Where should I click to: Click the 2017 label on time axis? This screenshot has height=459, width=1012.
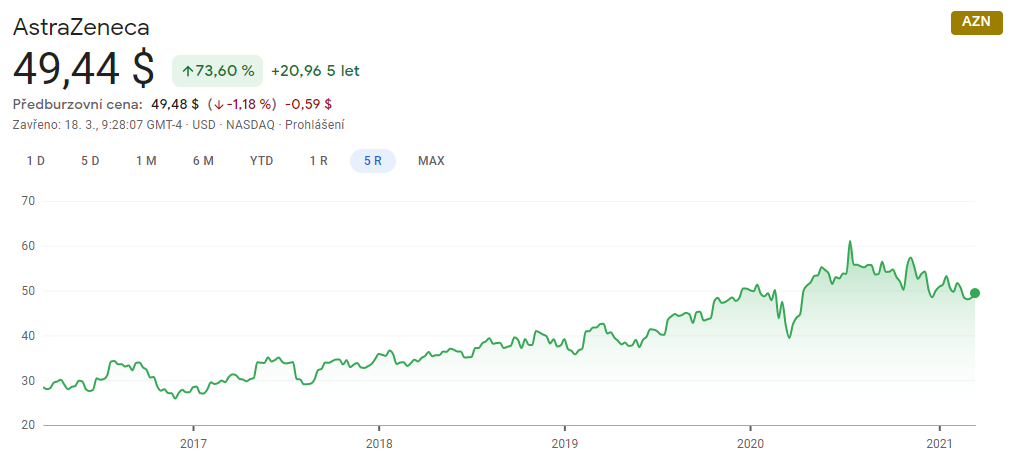coord(193,446)
